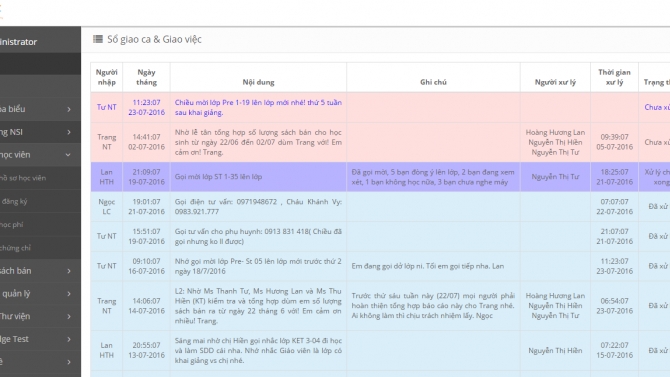Viewport: 670px width, 377px height.
Task: Click the 'Tư NT' link in first row
Action: tap(106, 107)
